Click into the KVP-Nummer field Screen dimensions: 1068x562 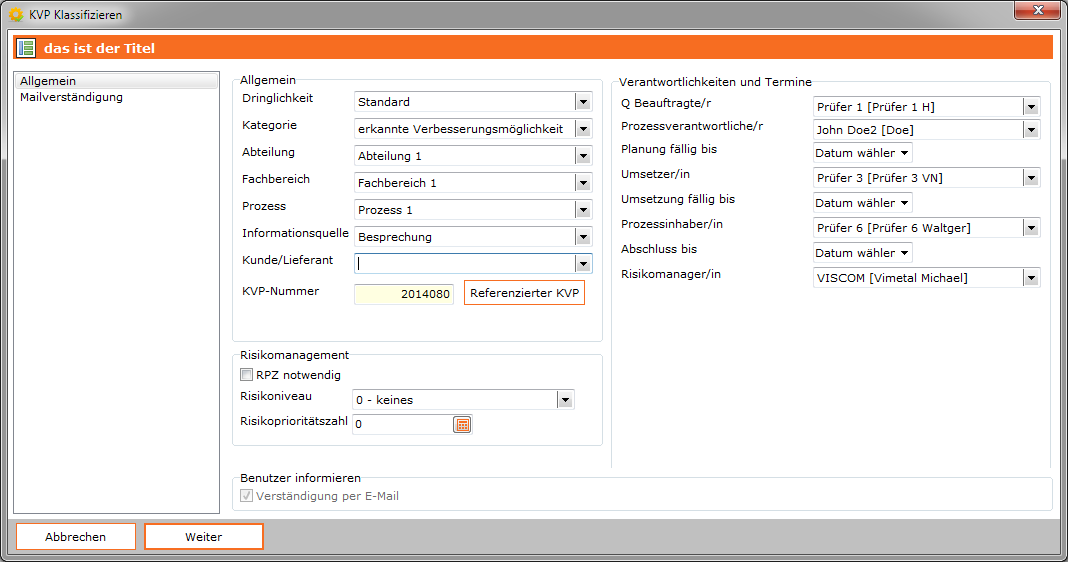point(404,294)
